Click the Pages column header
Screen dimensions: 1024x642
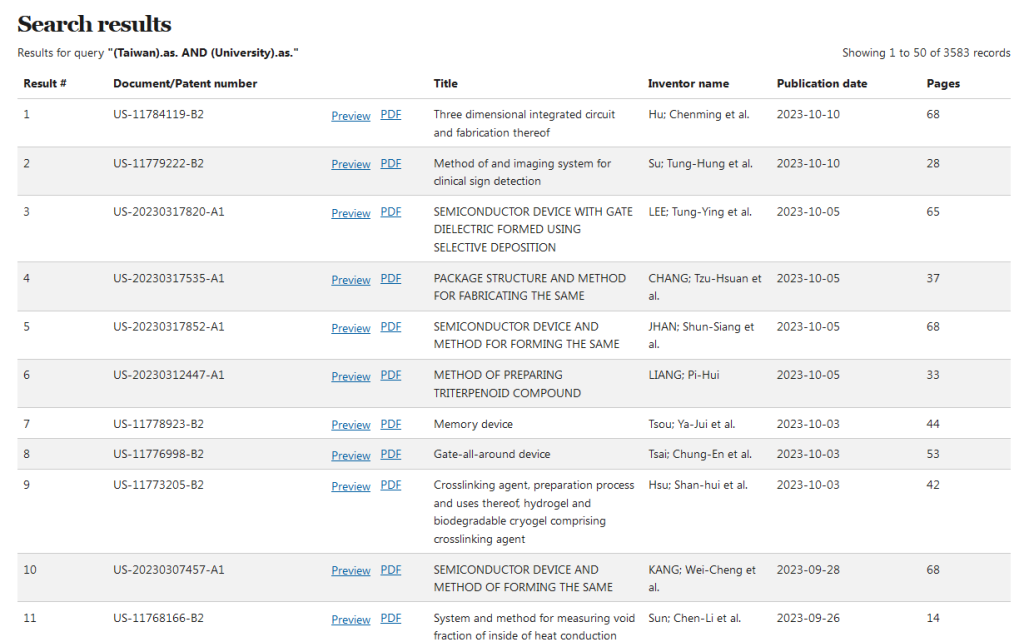[942, 84]
